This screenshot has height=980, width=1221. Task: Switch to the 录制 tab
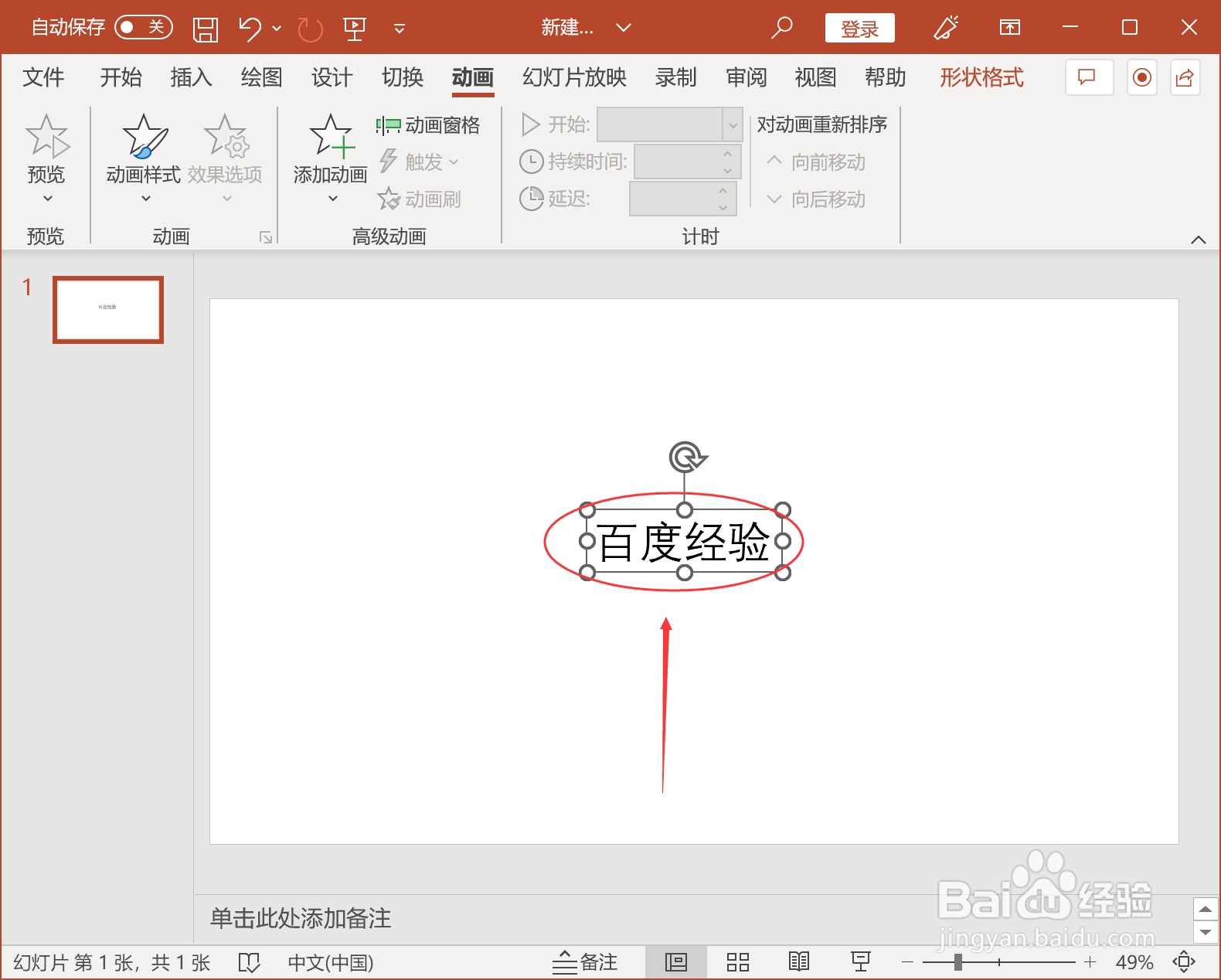675,77
